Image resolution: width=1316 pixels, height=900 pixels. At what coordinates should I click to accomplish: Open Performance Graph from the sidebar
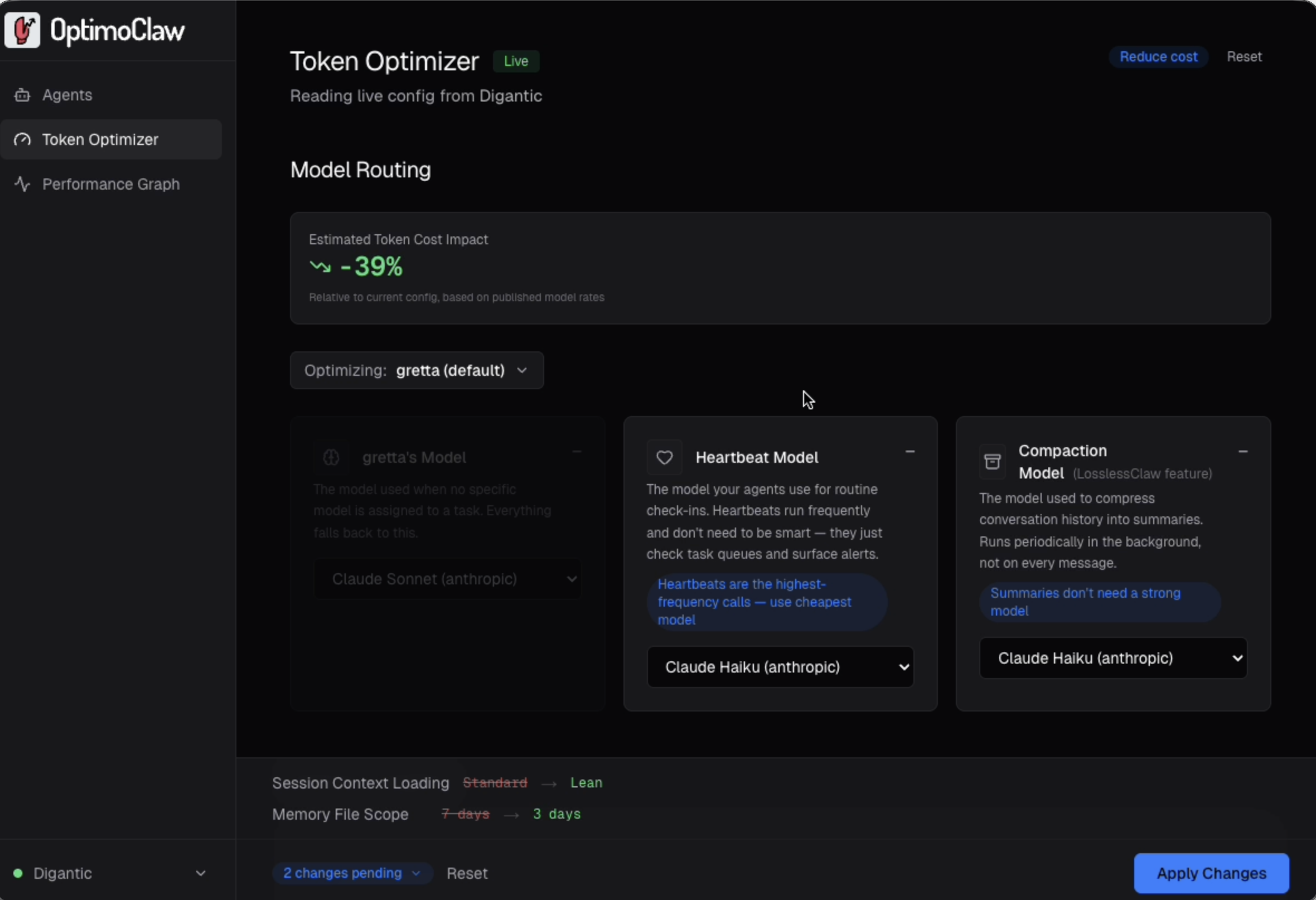[110, 184]
